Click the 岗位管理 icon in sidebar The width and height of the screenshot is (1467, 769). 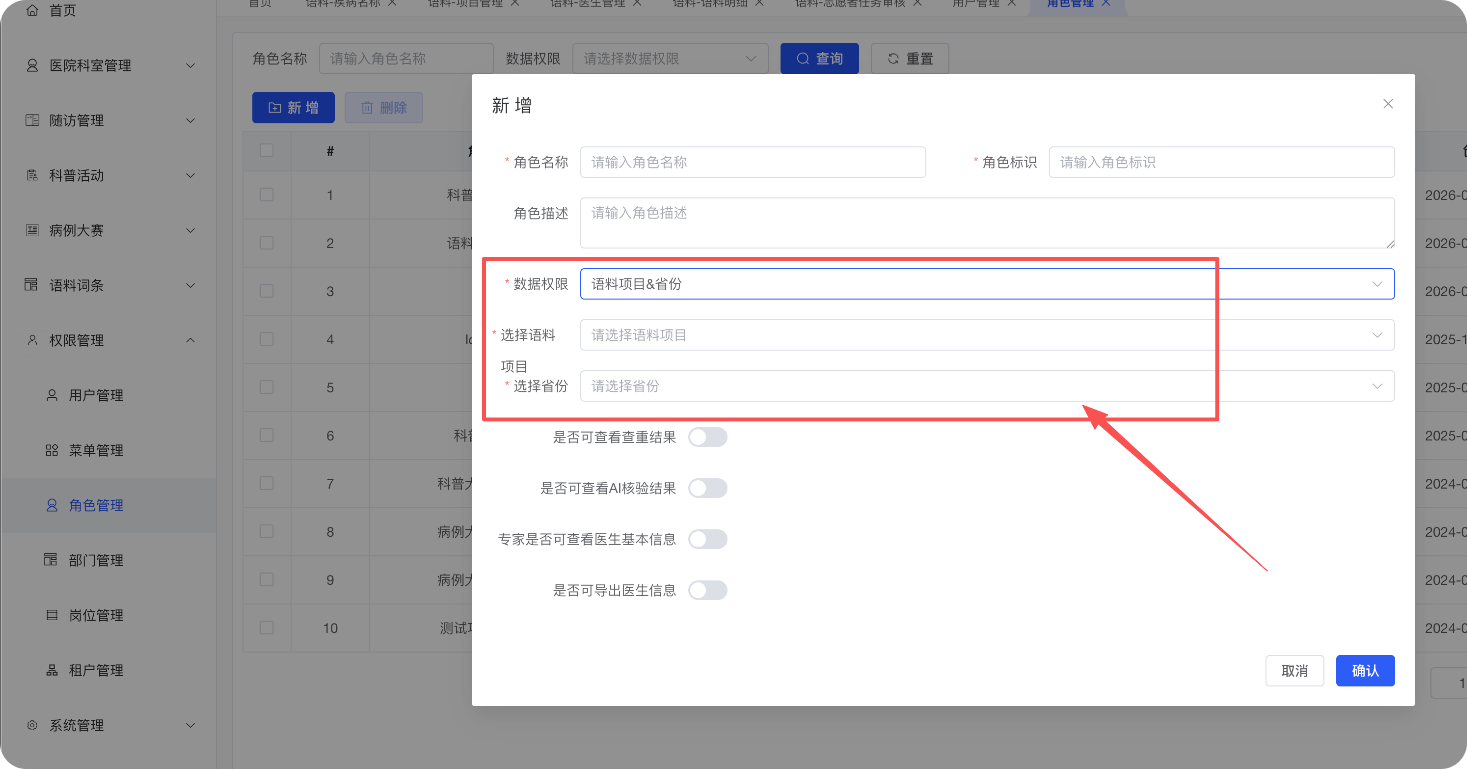(x=52, y=615)
